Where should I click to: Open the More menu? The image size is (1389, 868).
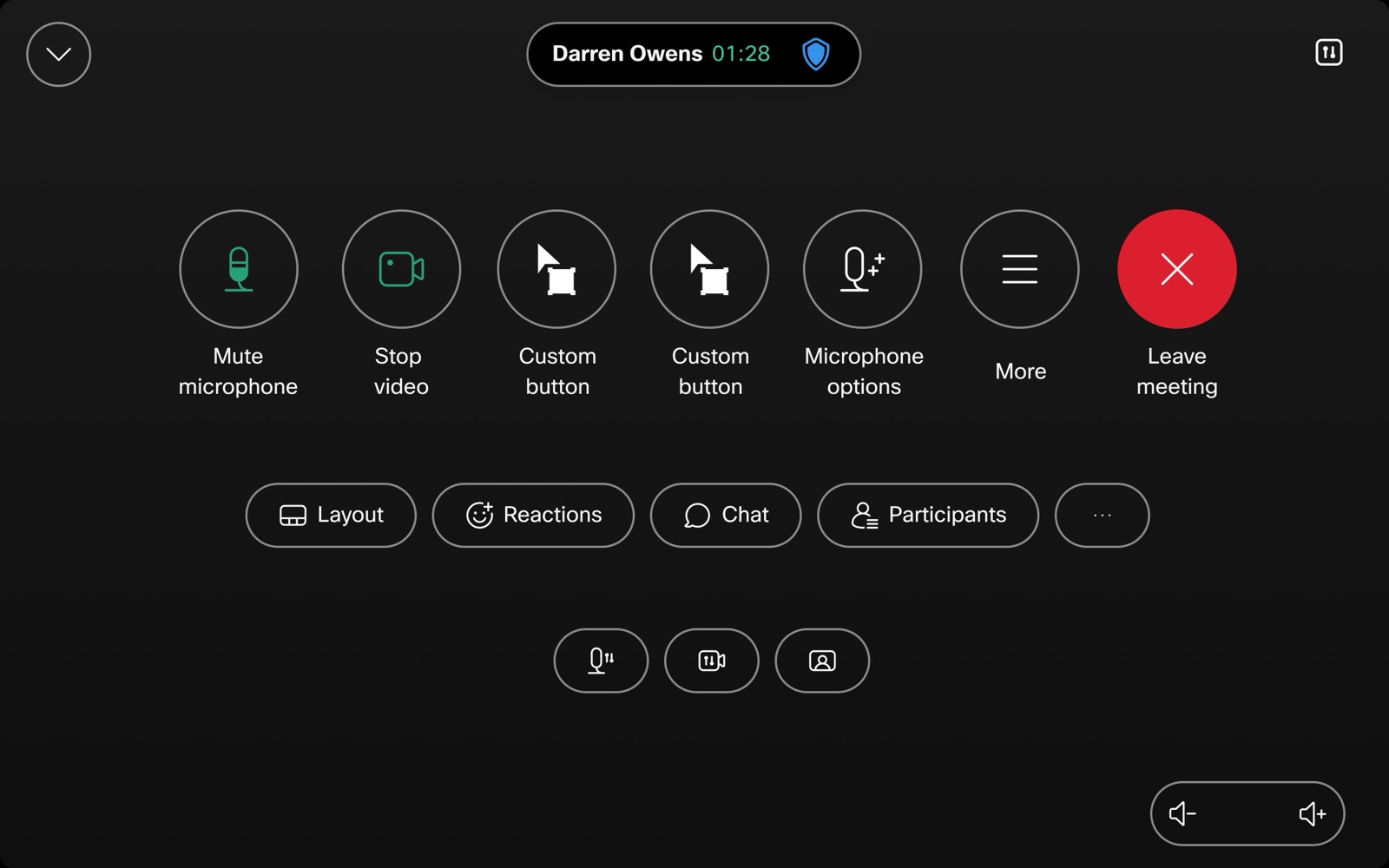coord(1020,269)
